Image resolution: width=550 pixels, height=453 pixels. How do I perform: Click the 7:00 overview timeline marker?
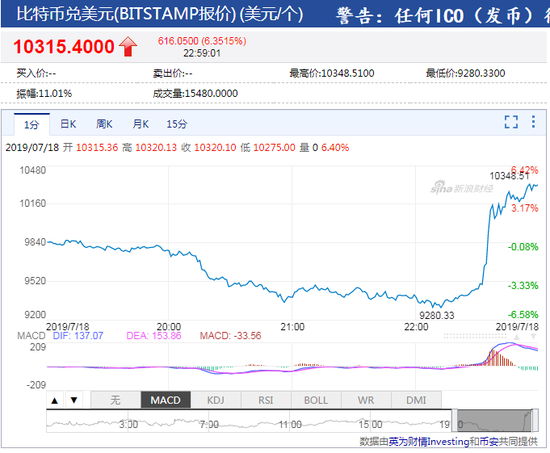click(209, 425)
